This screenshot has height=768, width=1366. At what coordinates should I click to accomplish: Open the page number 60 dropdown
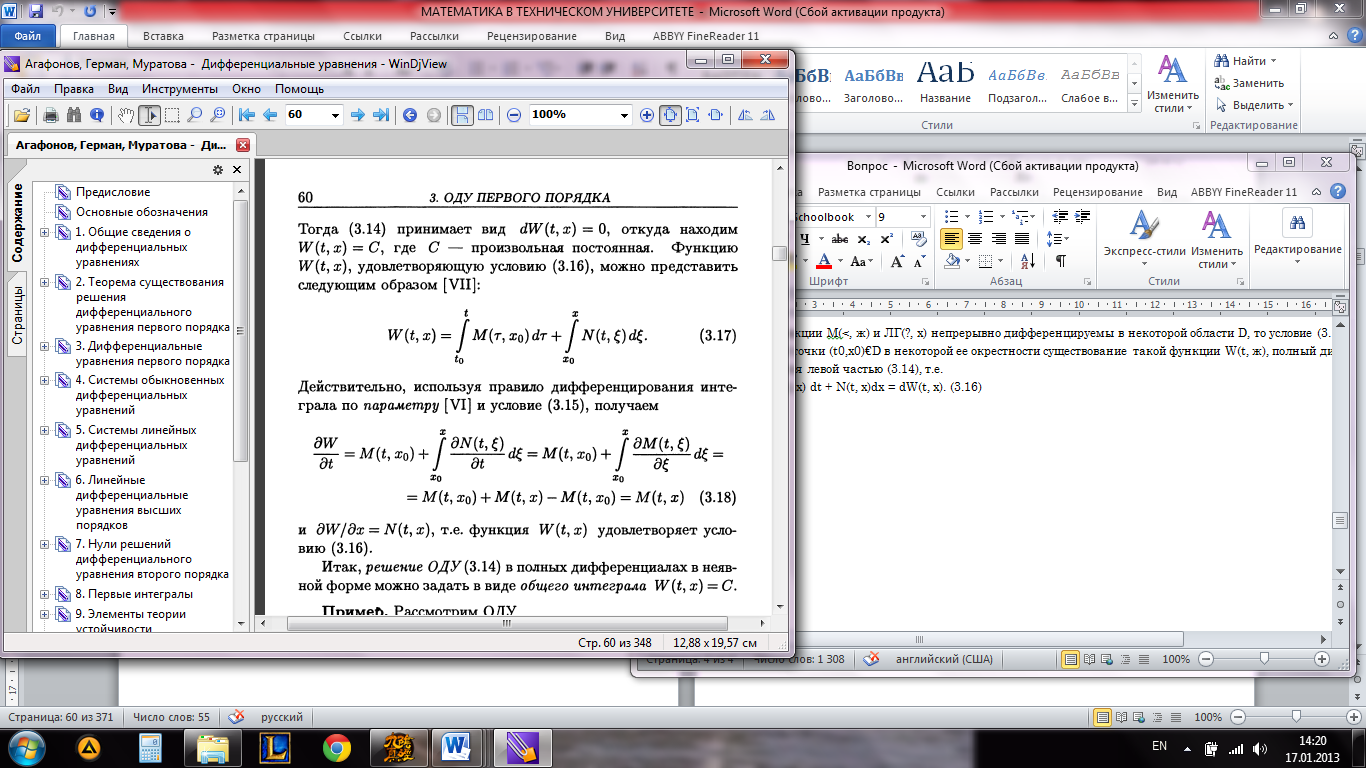(334, 115)
